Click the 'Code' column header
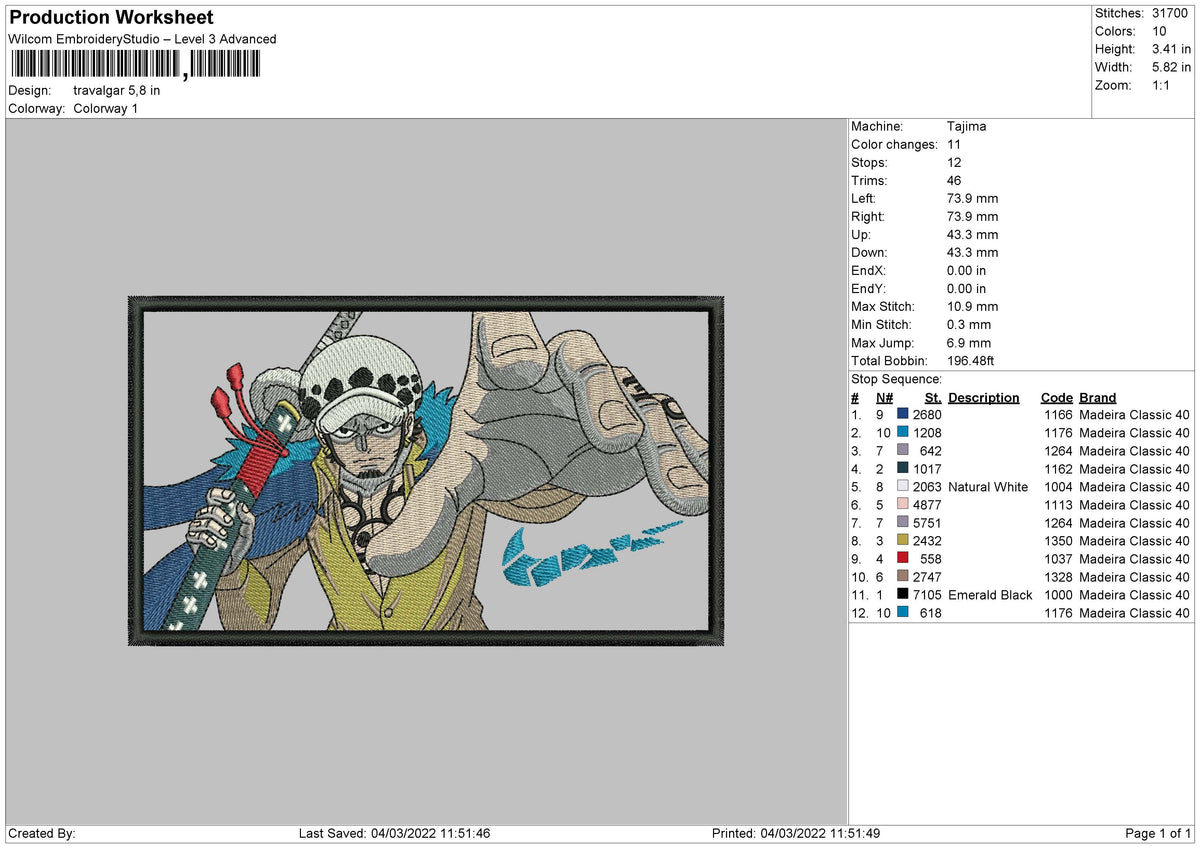This screenshot has height=848, width=1200. [x=1057, y=398]
